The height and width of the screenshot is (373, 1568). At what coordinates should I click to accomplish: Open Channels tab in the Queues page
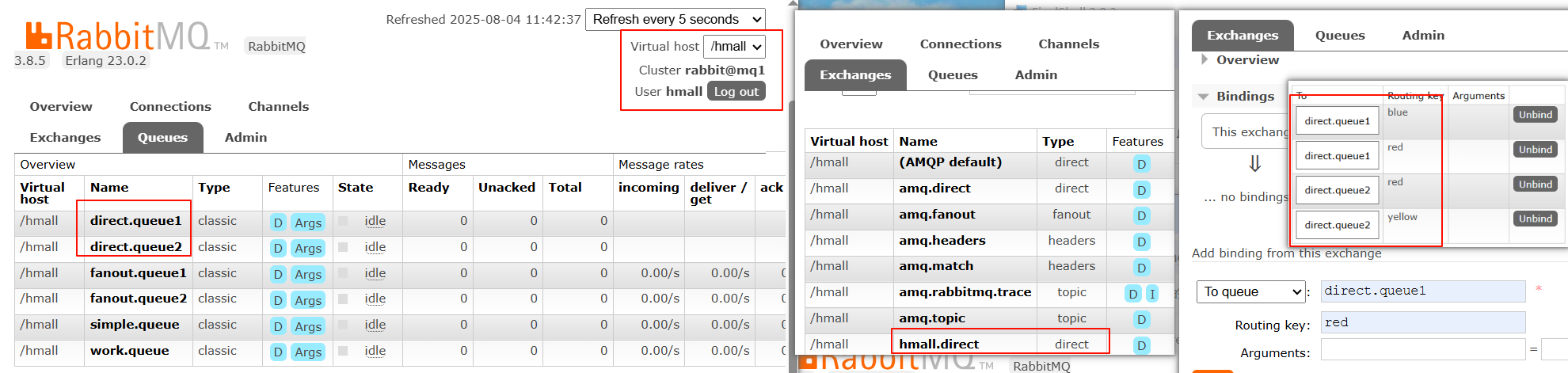coord(279,106)
